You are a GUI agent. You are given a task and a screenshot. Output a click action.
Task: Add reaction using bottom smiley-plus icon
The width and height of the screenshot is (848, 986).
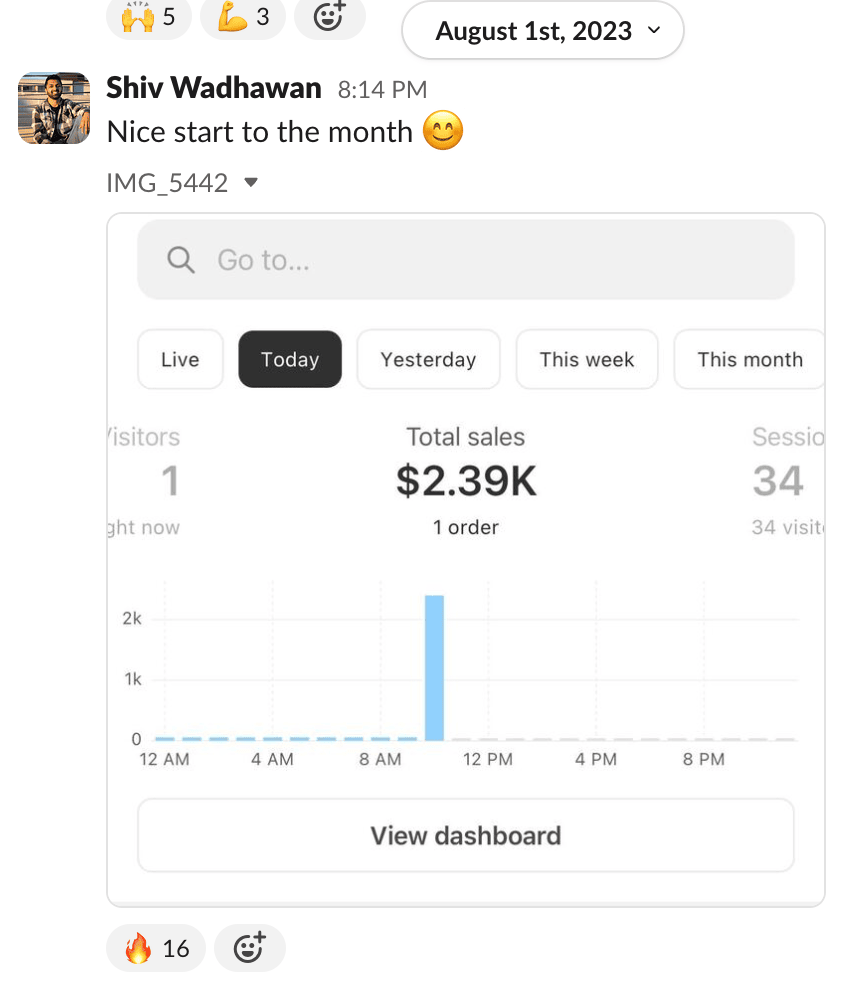[249, 947]
